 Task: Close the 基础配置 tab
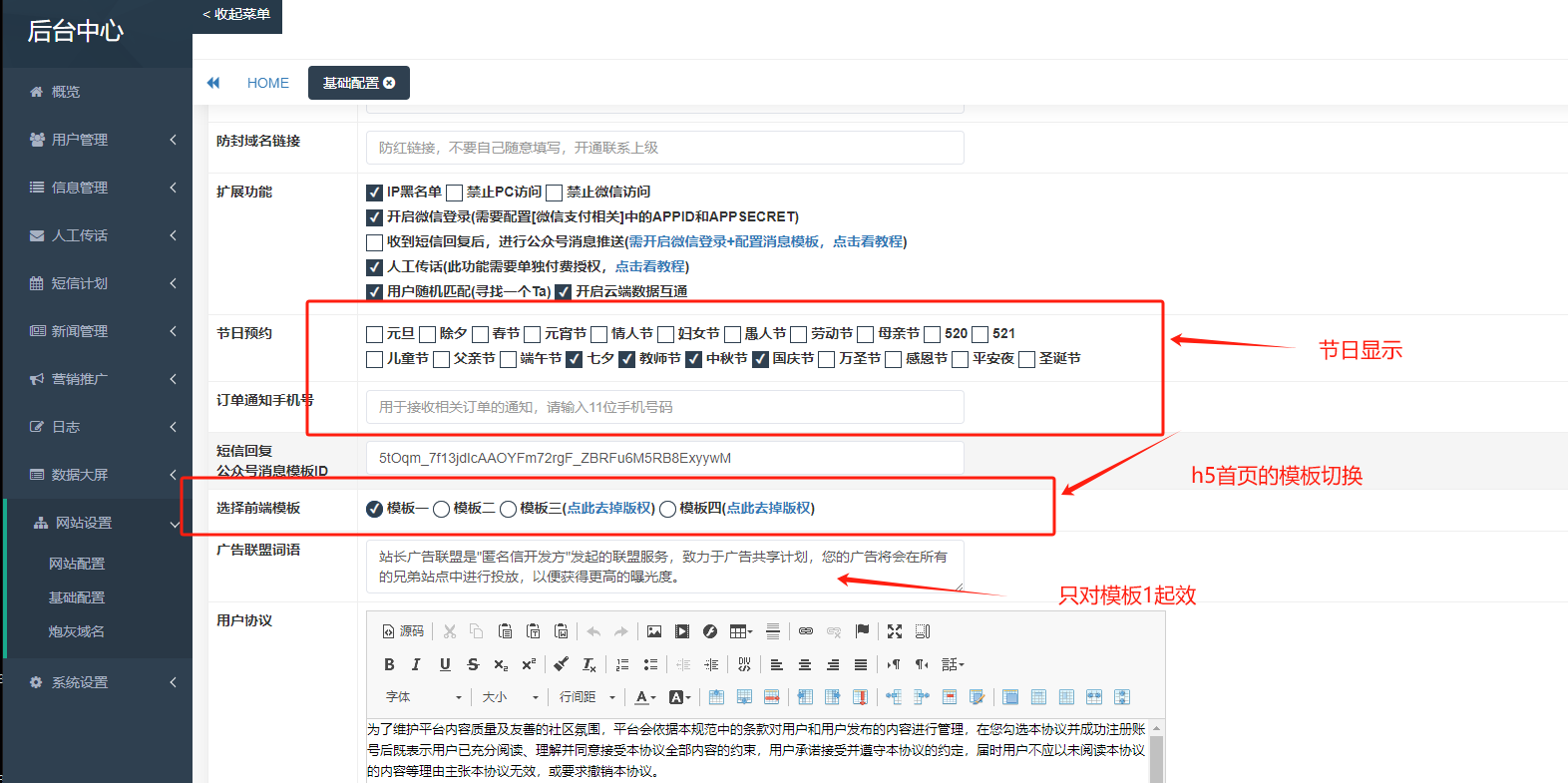(389, 83)
